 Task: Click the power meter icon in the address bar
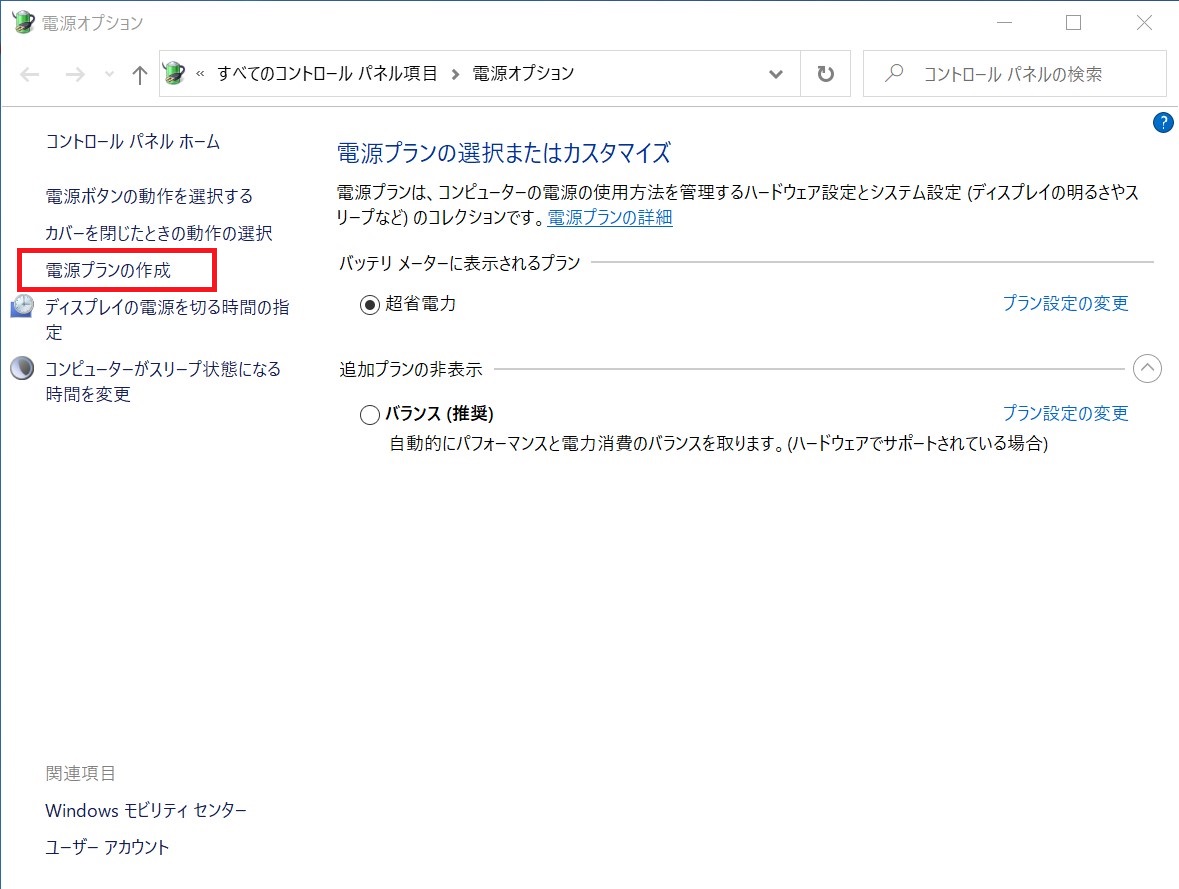coord(173,73)
